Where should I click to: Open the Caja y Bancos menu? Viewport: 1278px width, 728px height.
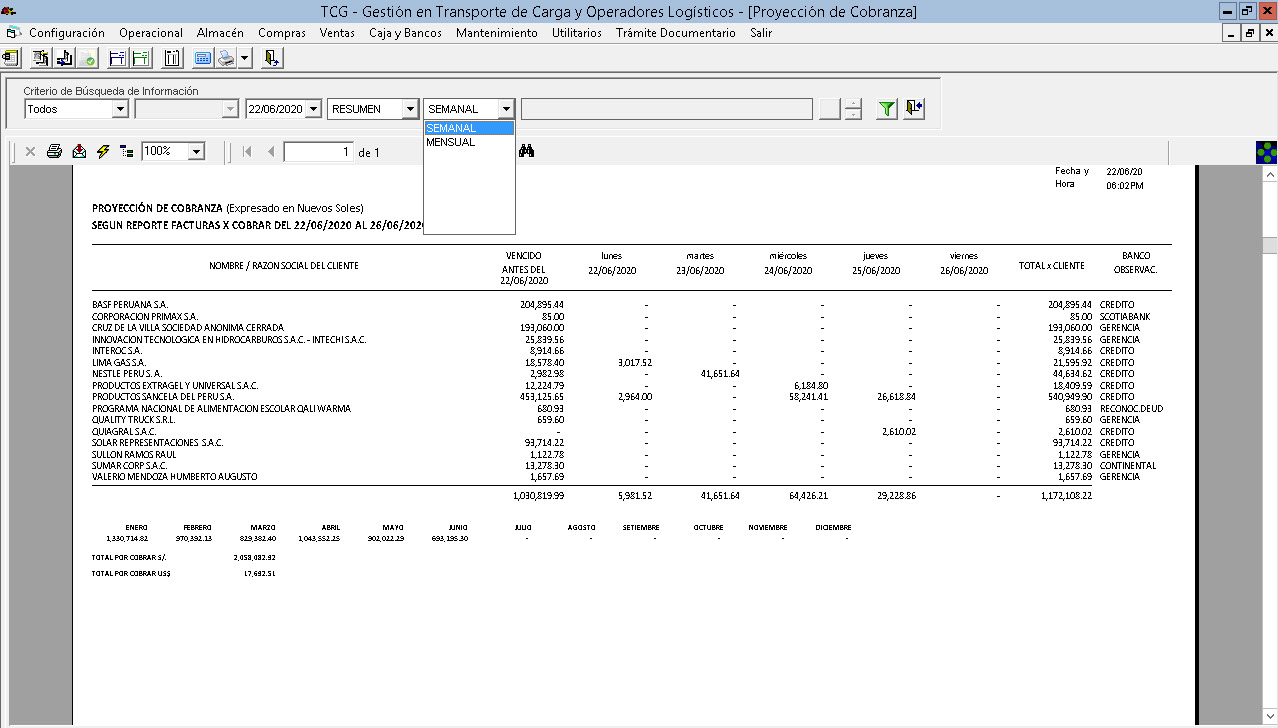(405, 33)
